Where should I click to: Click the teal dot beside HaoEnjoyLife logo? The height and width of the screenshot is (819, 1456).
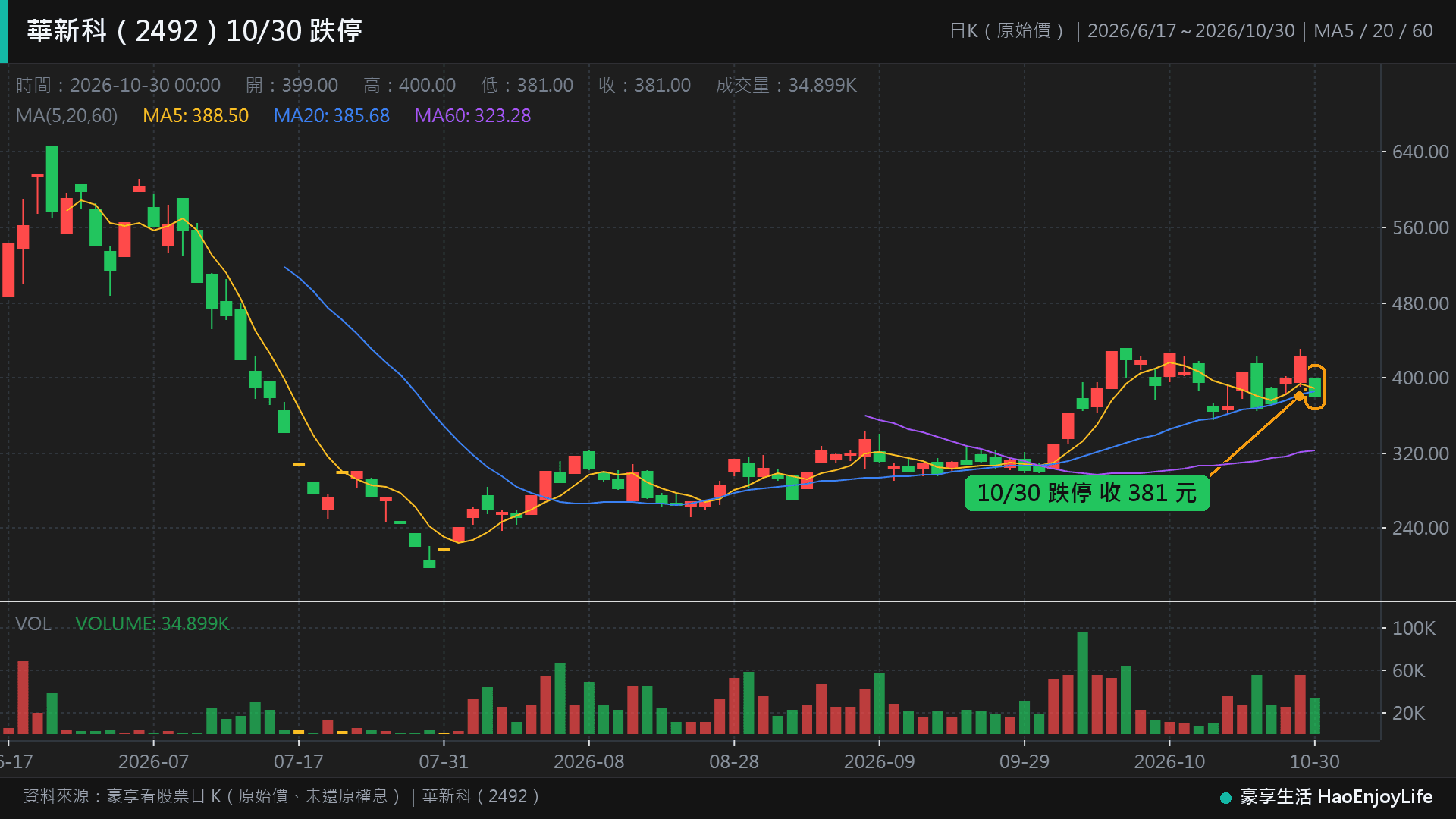click(1225, 798)
